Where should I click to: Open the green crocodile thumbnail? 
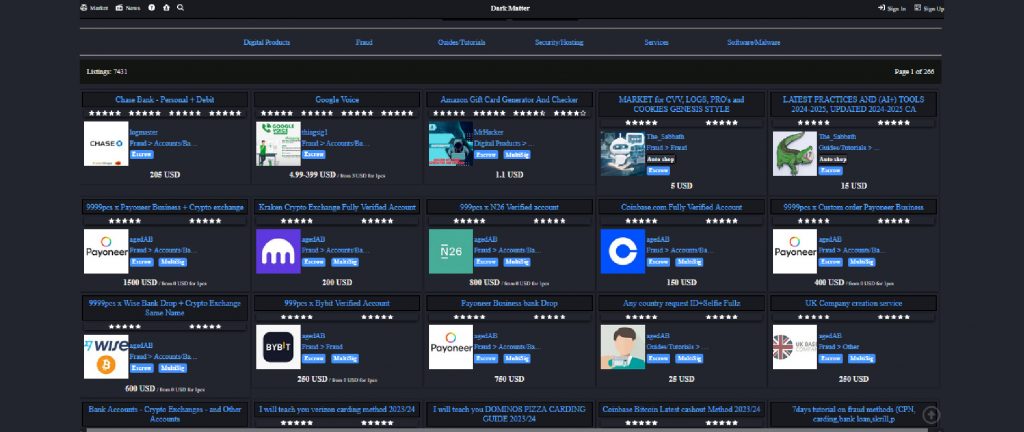click(795, 154)
